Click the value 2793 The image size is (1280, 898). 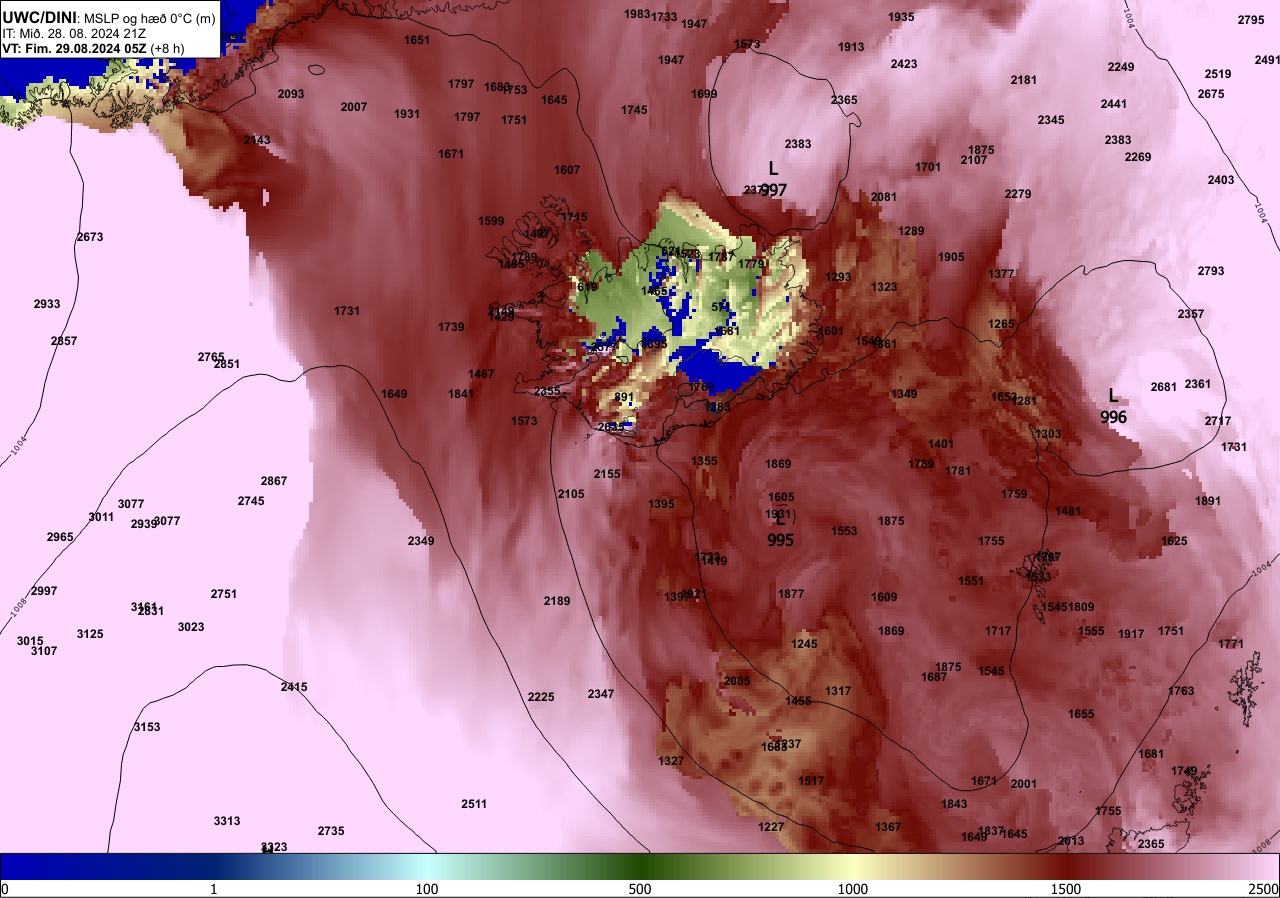tap(1211, 271)
